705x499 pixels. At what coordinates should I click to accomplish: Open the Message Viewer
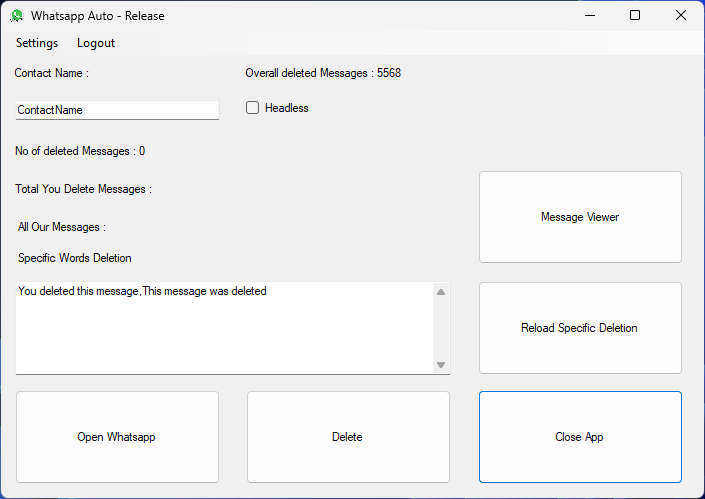tap(580, 217)
